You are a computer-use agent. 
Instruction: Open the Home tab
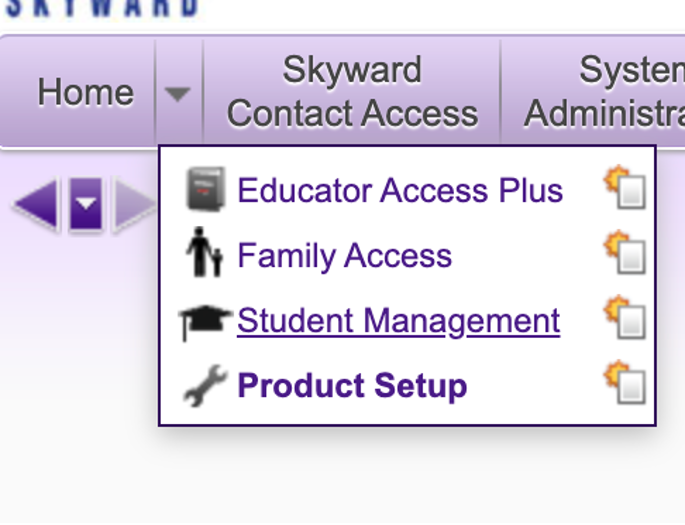(x=85, y=93)
